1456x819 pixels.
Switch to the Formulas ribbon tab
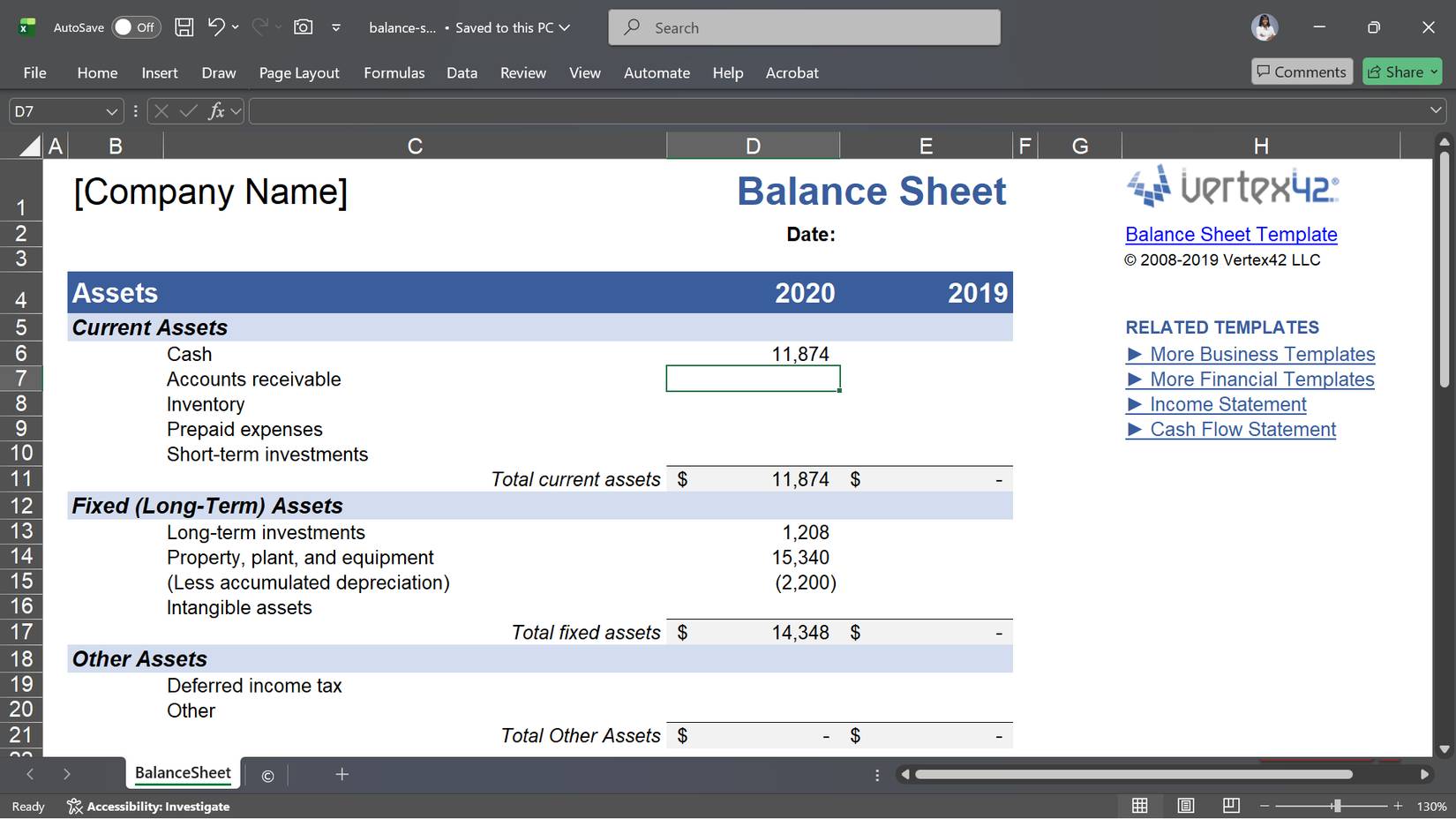point(394,72)
